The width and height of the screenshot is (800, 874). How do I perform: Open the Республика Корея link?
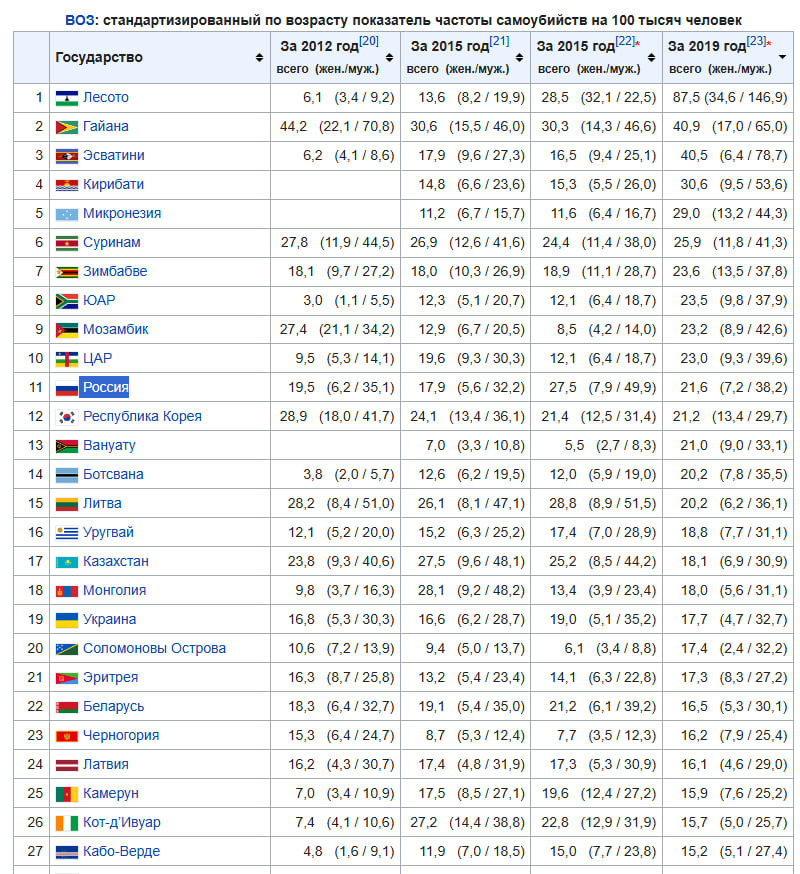pyautogui.click(x=142, y=417)
